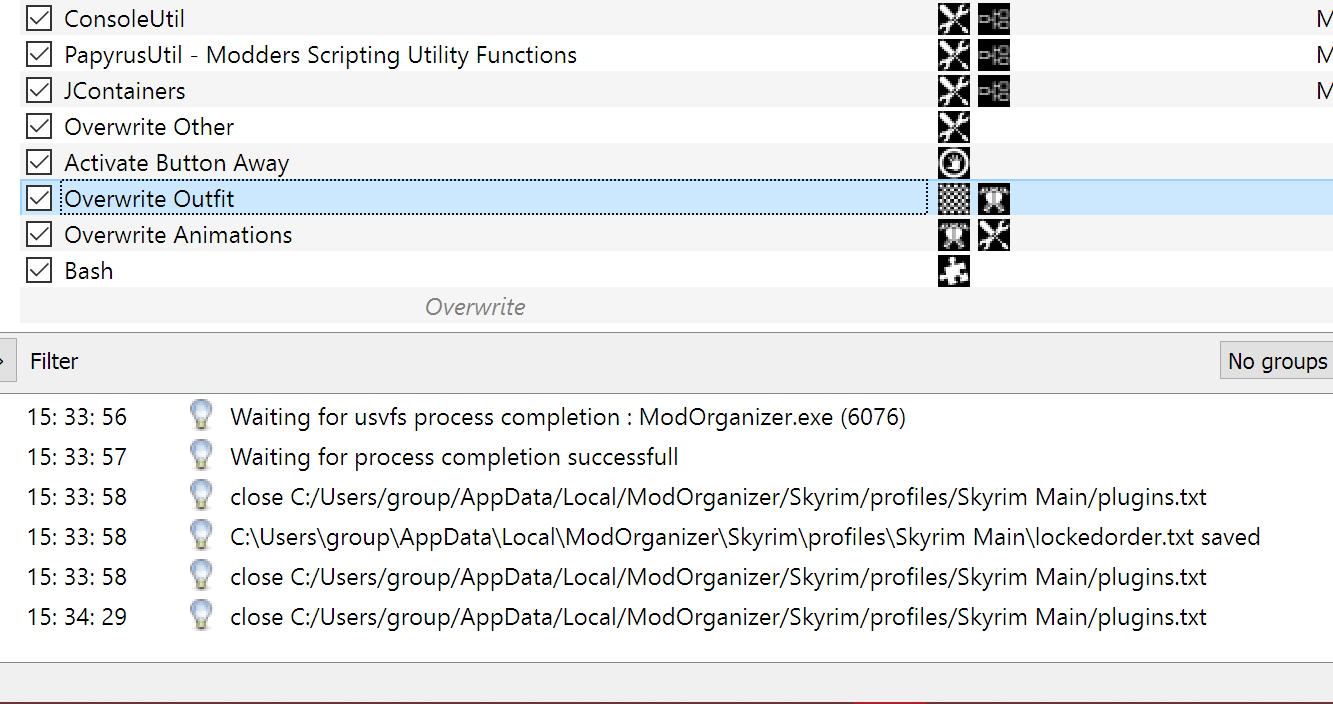1333x704 pixels.
Task: Click the script-tree icon in JContainers row
Action: coord(994,91)
